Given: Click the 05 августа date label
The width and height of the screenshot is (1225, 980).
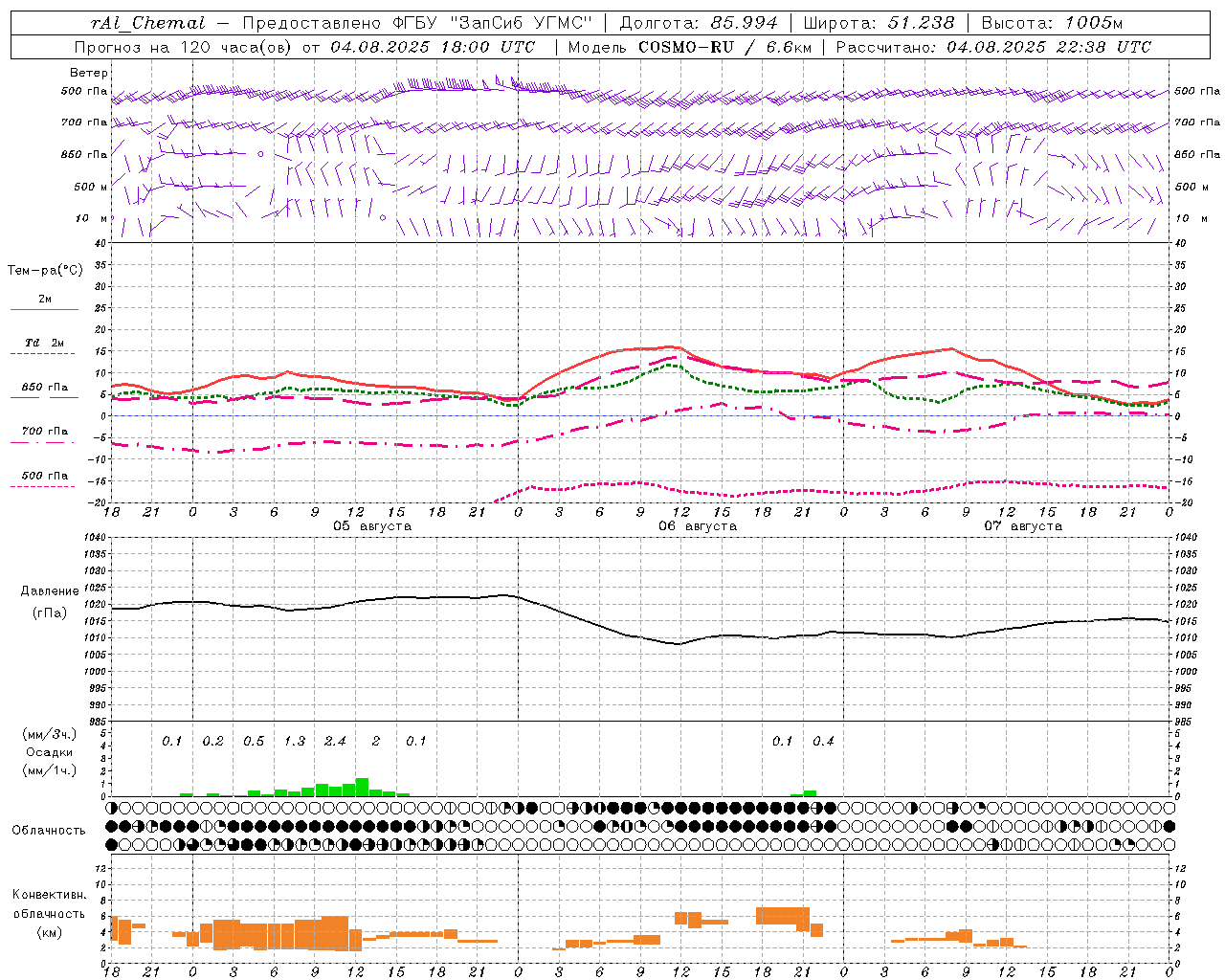Looking at the screenshot, I should coord(372,526).
